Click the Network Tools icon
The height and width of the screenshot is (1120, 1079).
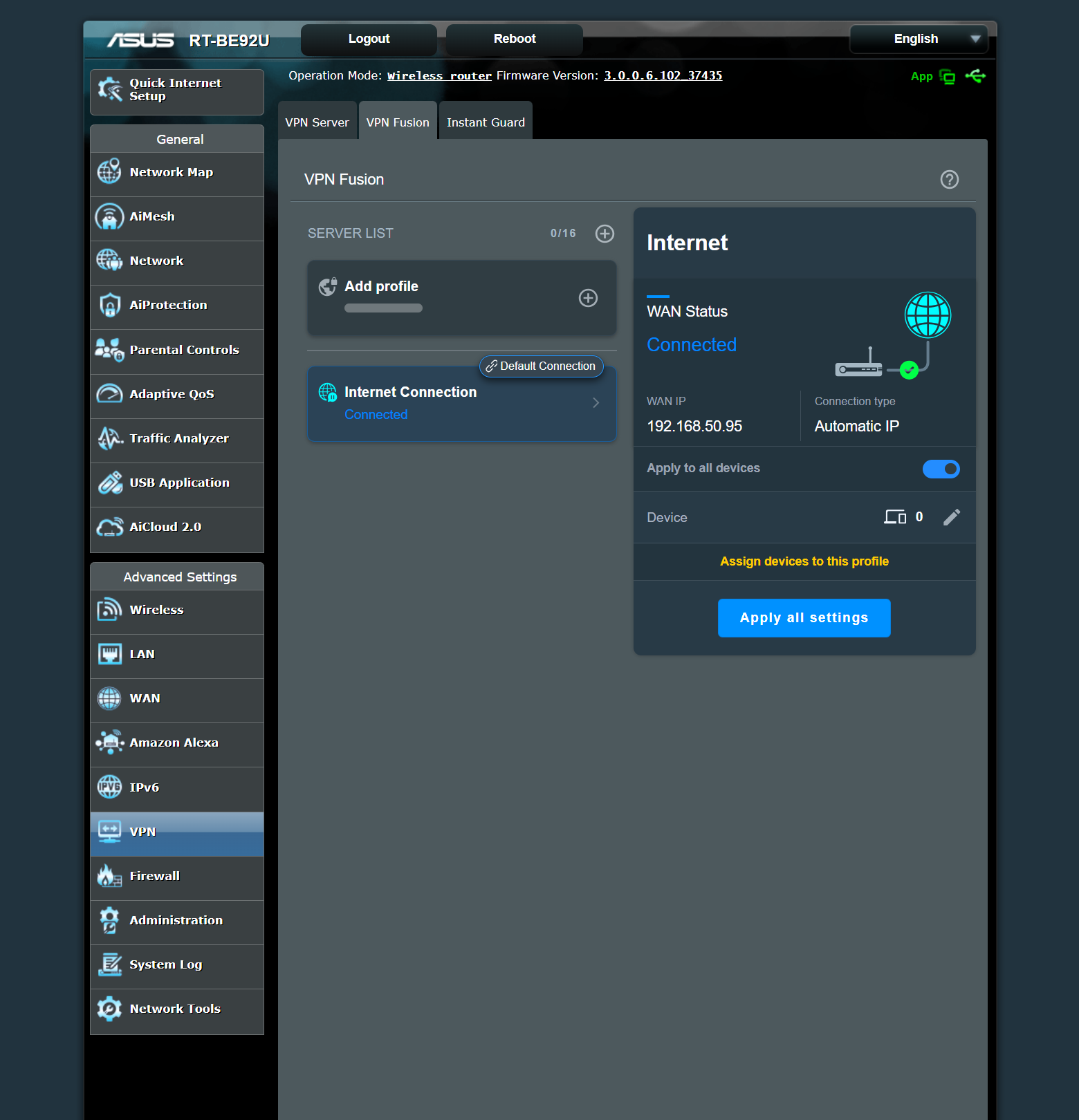tap(109, 1009)
